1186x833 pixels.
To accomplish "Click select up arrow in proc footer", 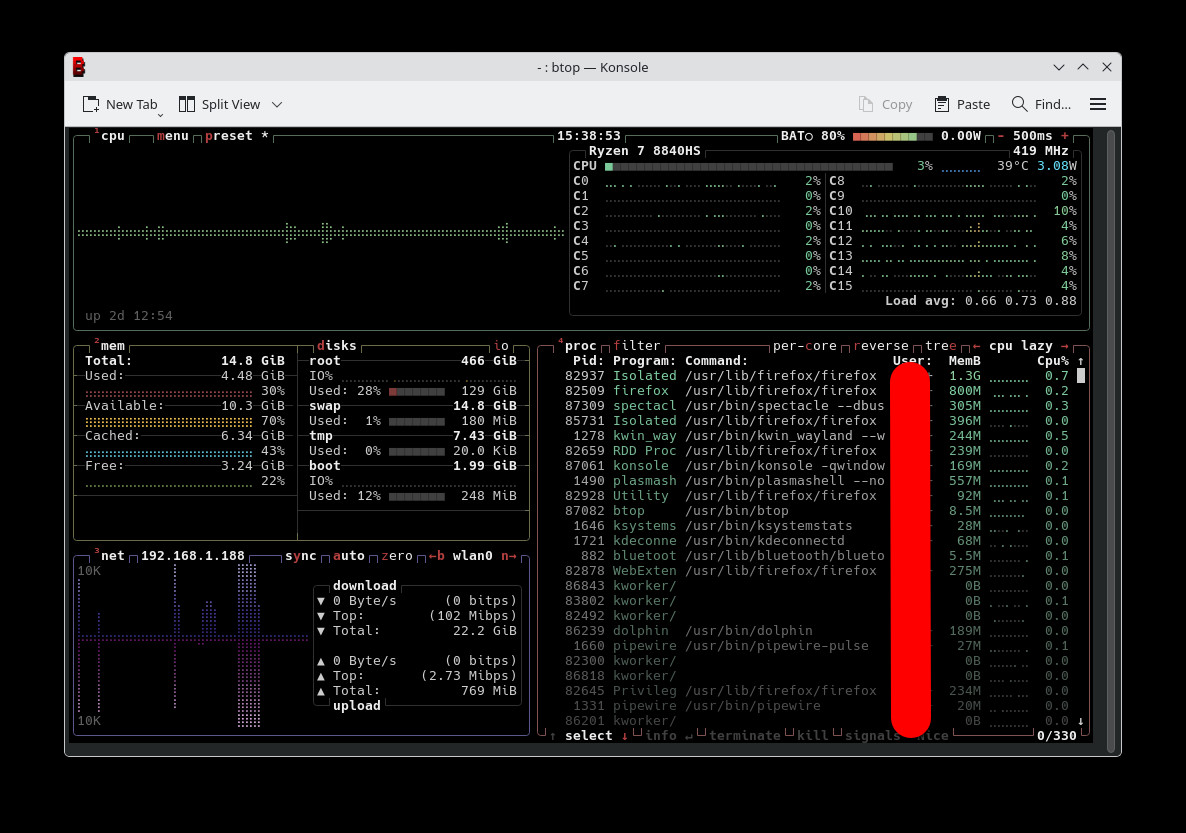I will (553, 736).
